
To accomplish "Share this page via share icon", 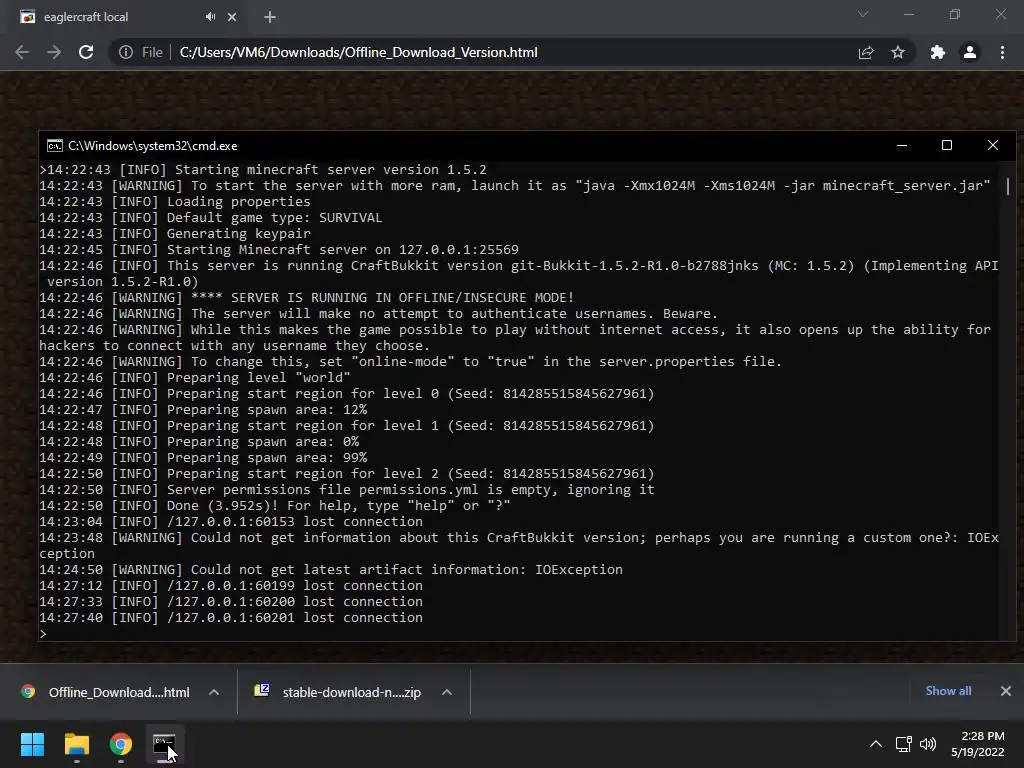I will (866, 52).
